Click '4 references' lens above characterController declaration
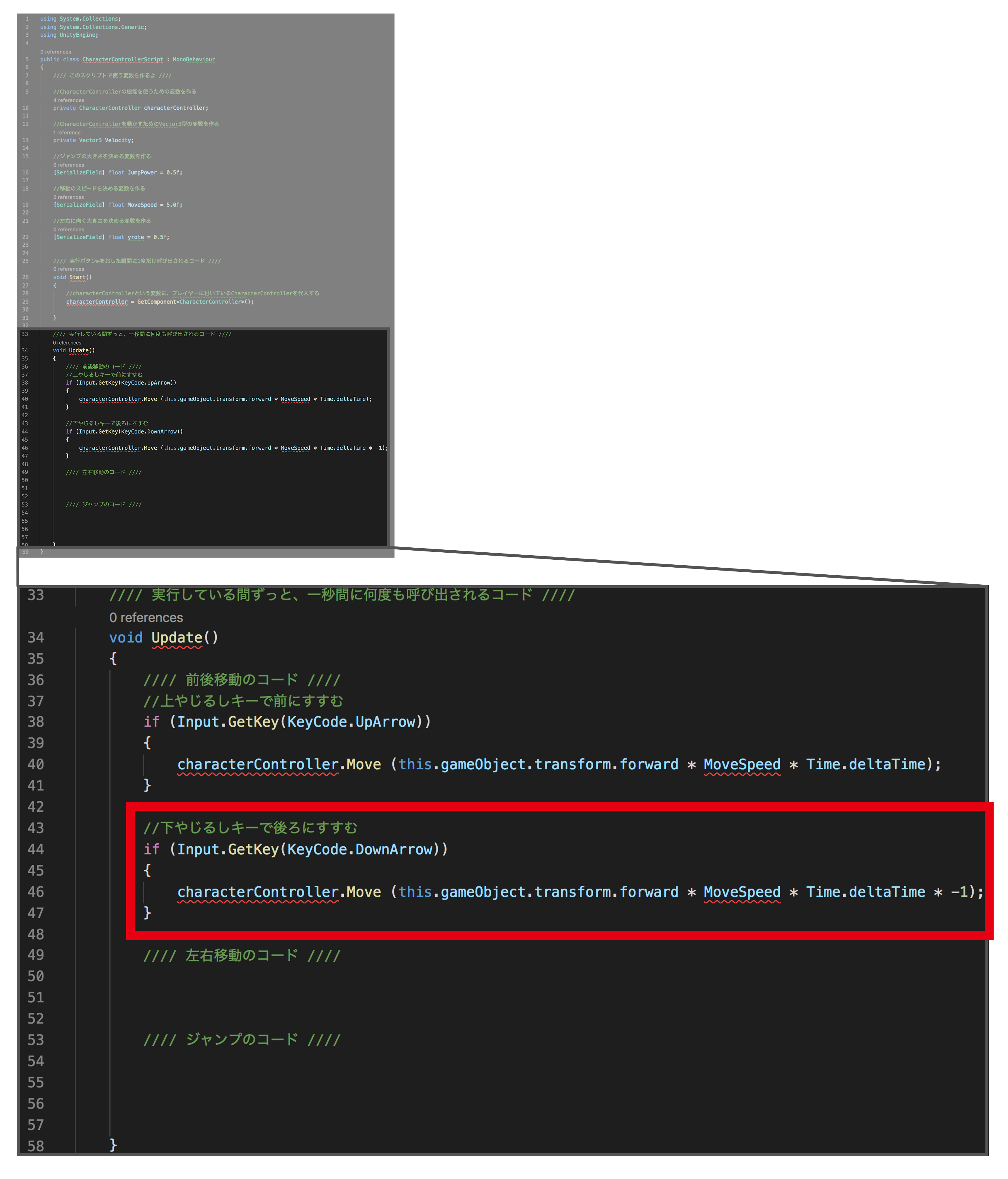1008x1179 pixels. click(x=68, y=100)
